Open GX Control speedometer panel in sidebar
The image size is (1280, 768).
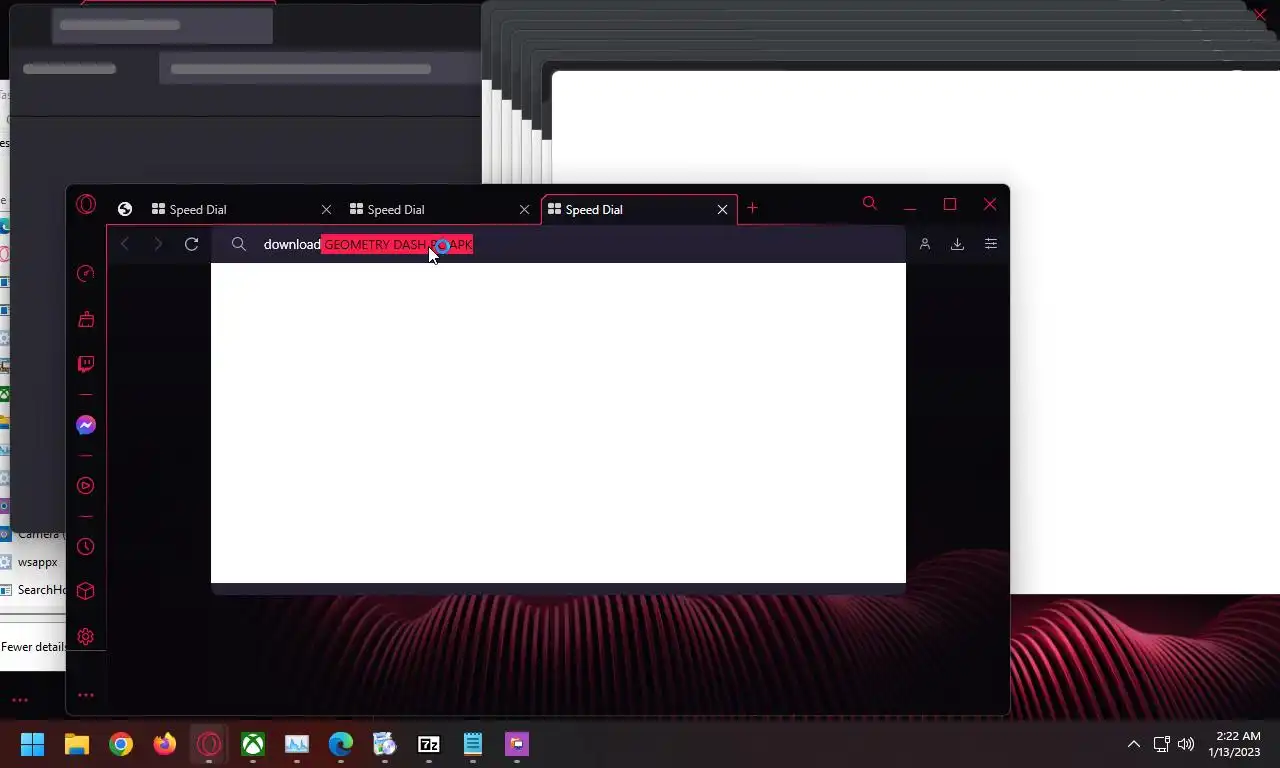click(86, 274)
